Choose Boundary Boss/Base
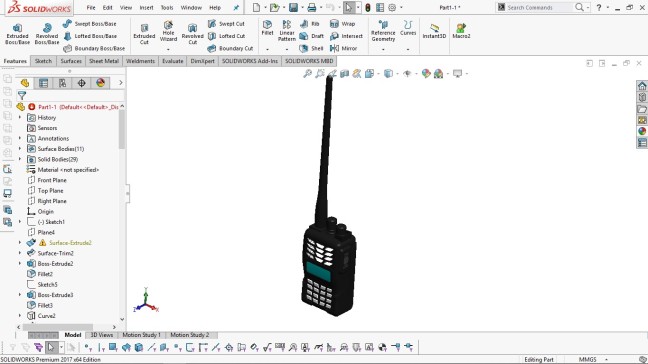Screen dimensions: 648x364 click(x=94, y=48)
